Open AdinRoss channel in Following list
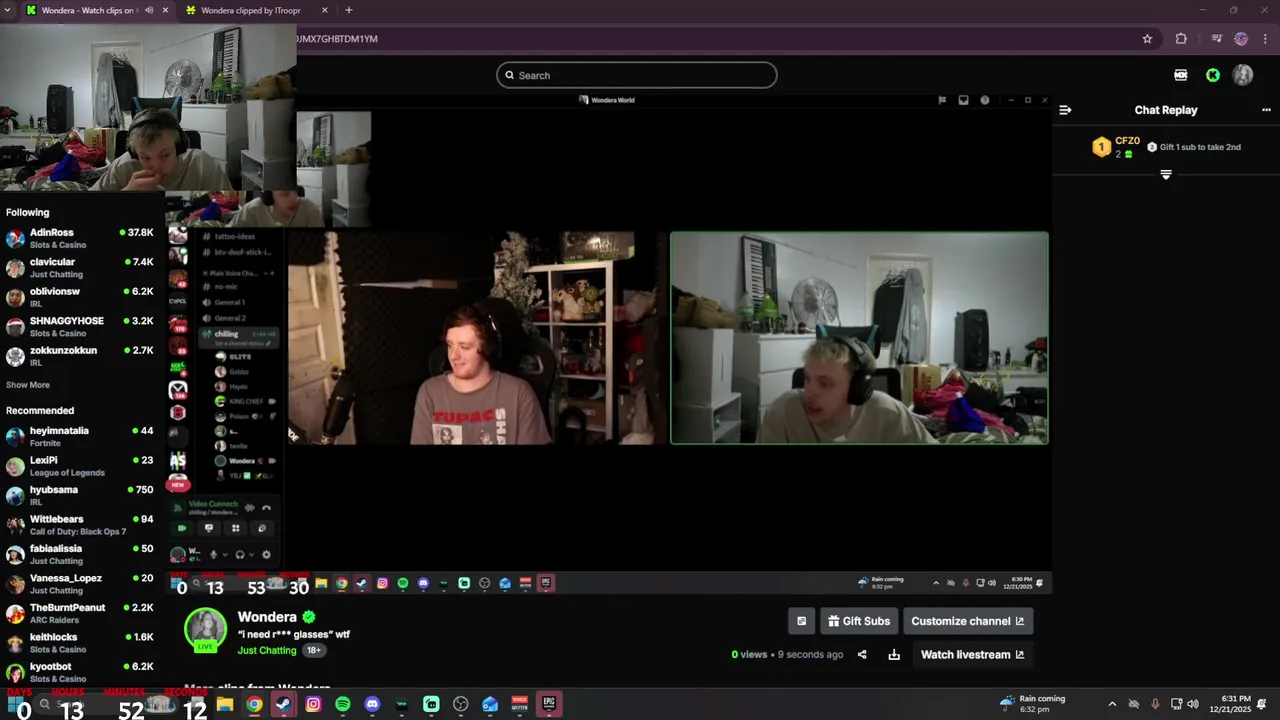The width and height of the screenshot is (1280, 720). point(80,238)
